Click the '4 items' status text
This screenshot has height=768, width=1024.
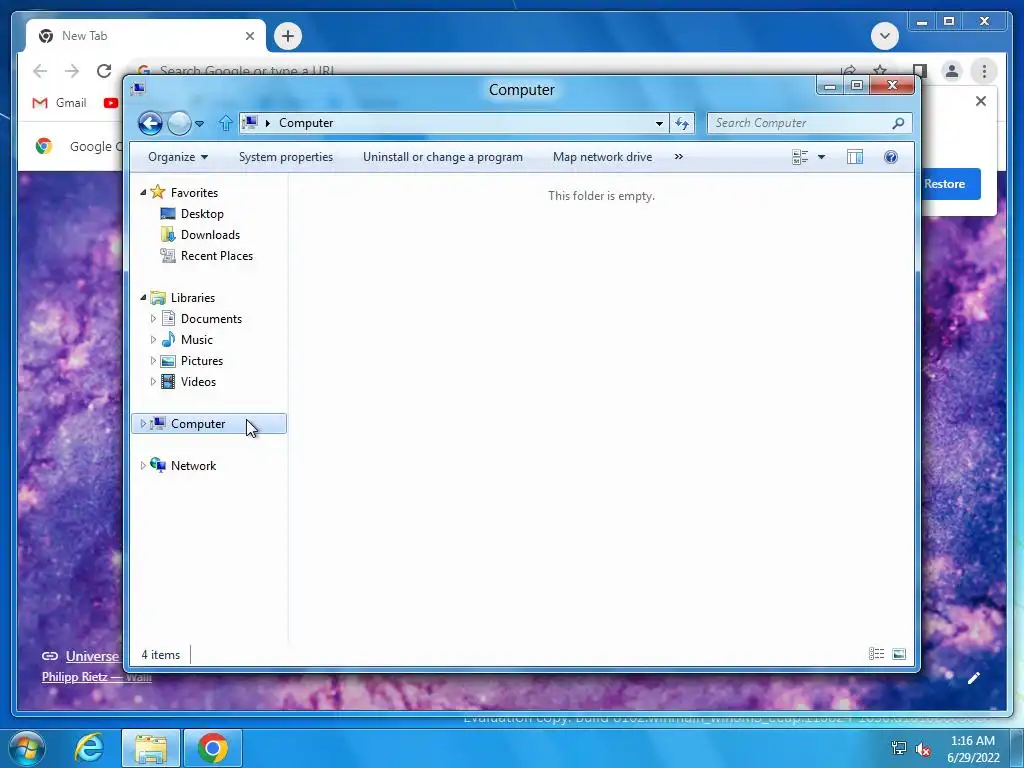tap(161, 654)
